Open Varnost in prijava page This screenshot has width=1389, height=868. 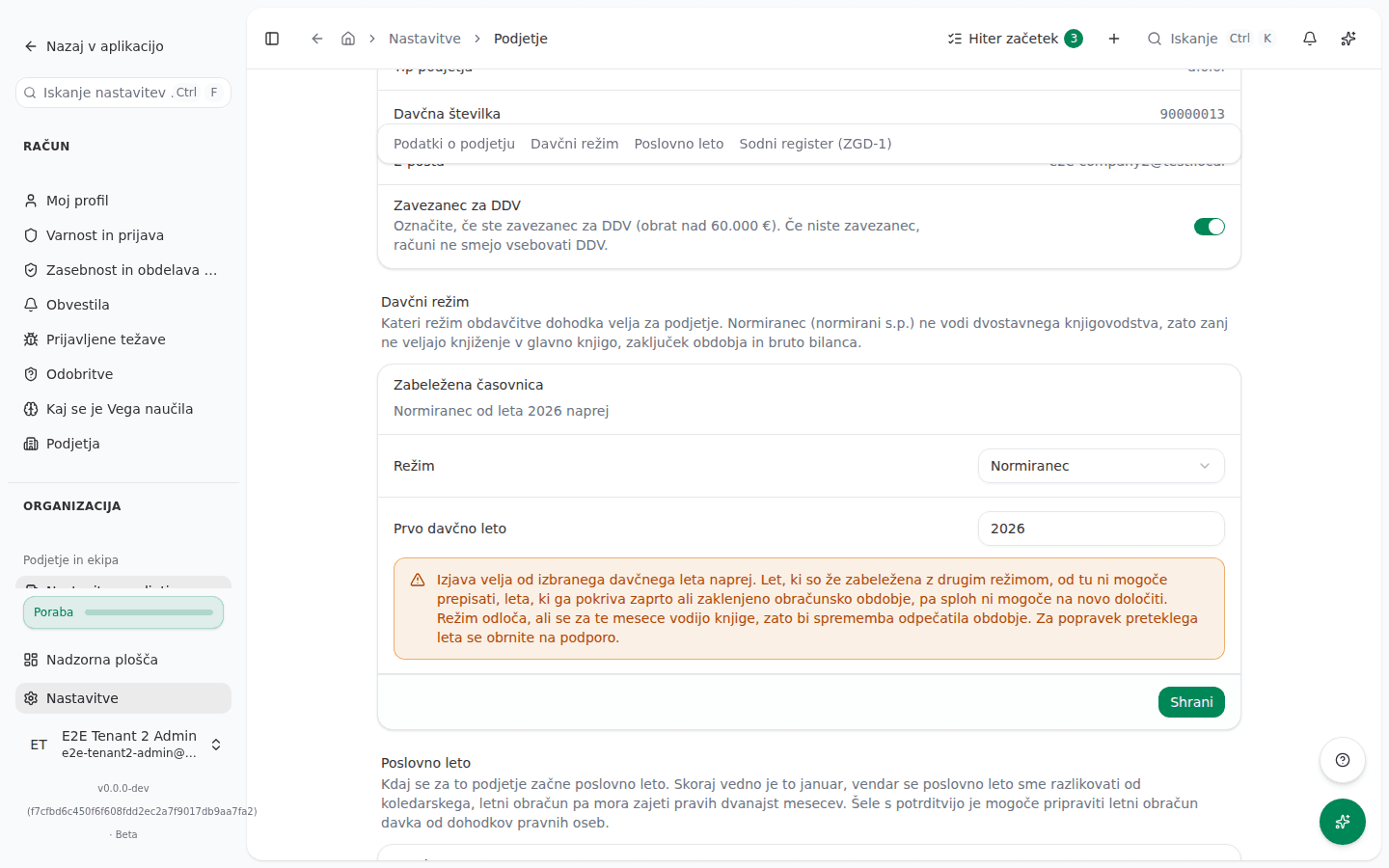coord(123,235)
